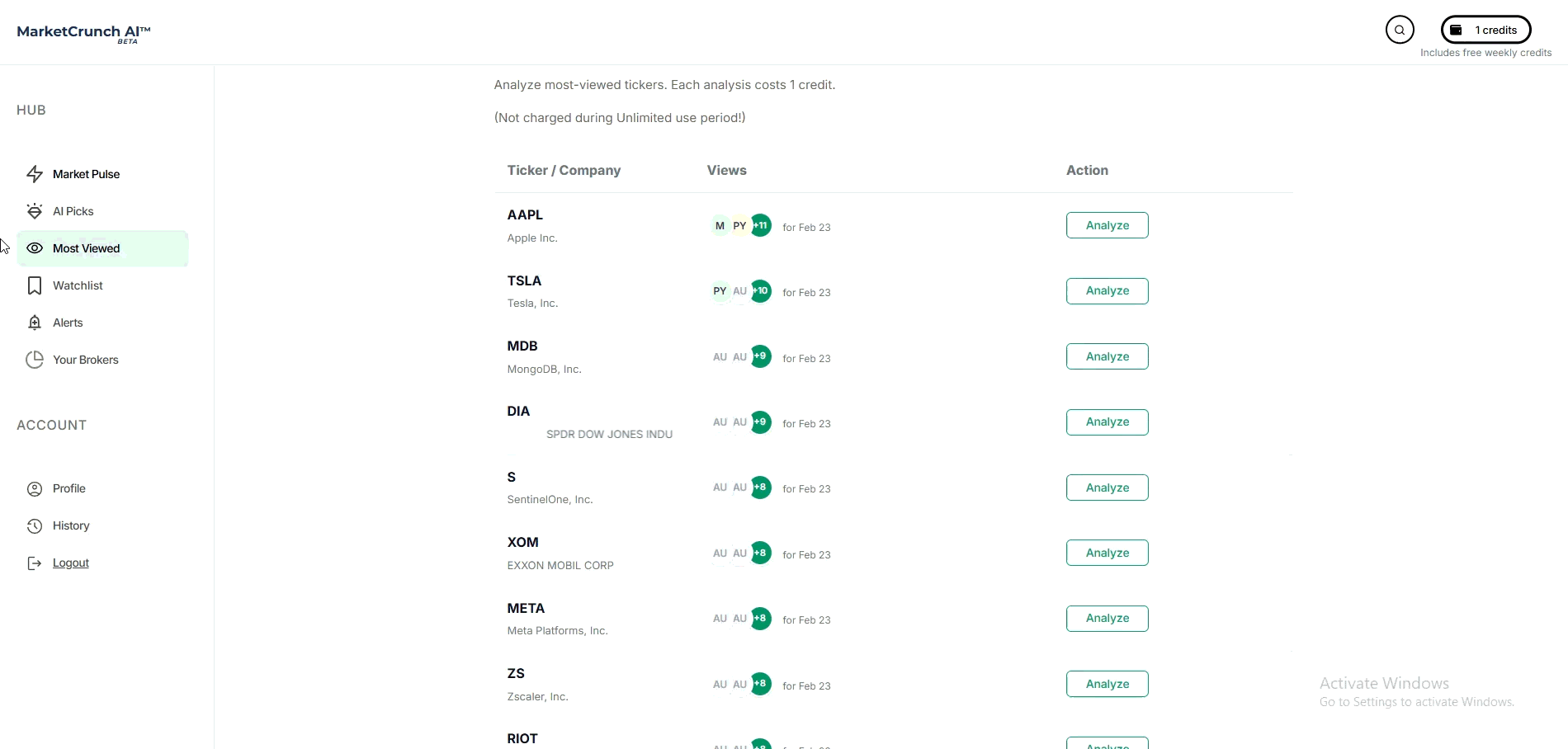Click the AI Picks icon in the sidebar

(35, 211)
